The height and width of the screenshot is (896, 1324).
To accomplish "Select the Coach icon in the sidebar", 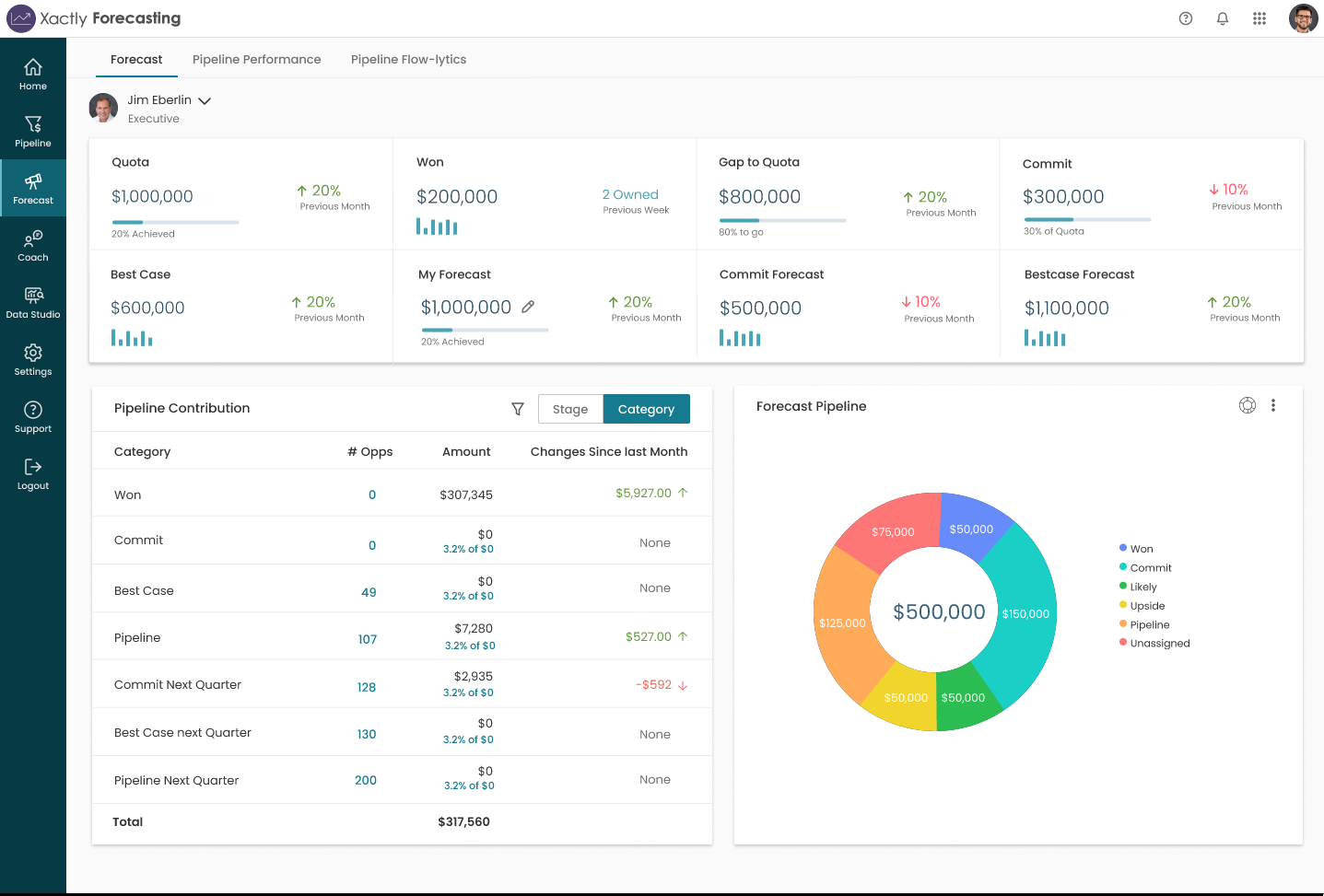I will [32, 242].
